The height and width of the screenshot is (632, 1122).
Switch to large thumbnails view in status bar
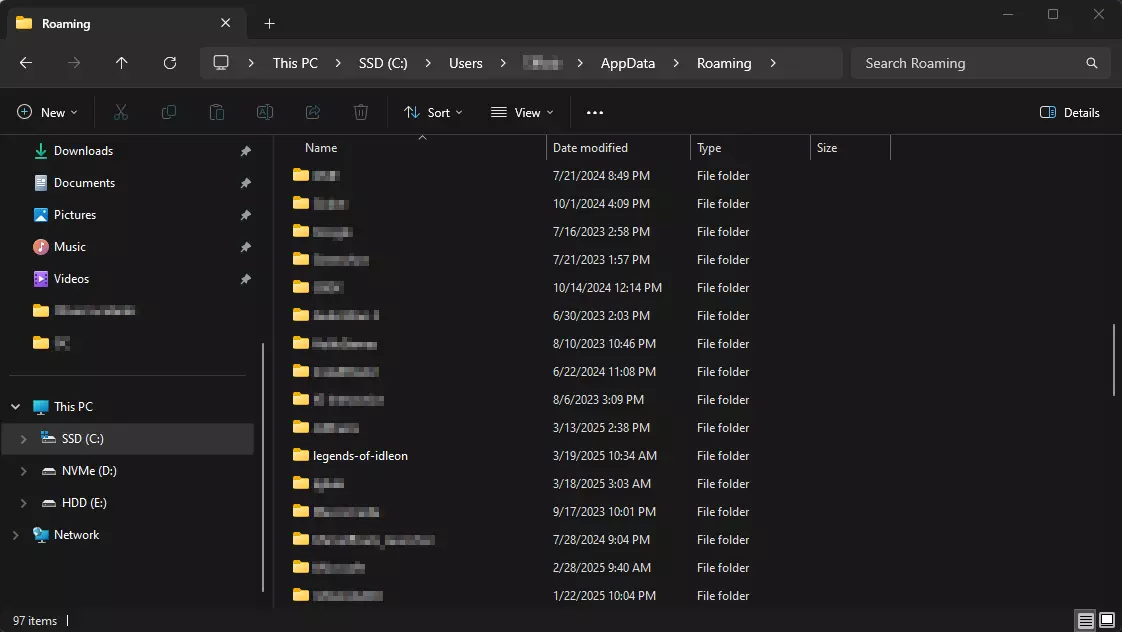click(1107, 621)
